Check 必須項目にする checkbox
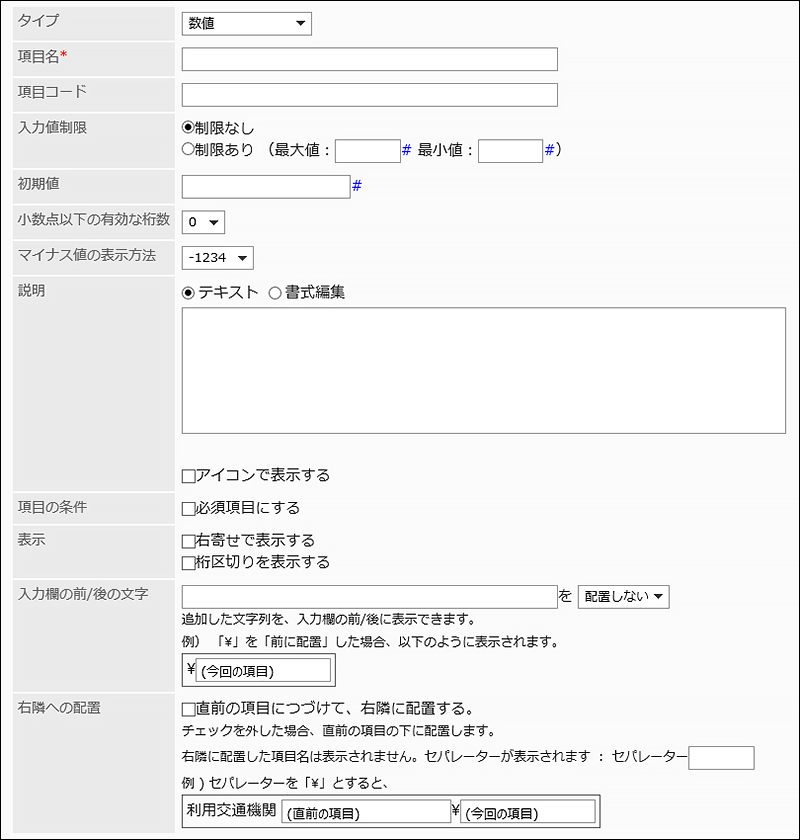 (188, 509)
